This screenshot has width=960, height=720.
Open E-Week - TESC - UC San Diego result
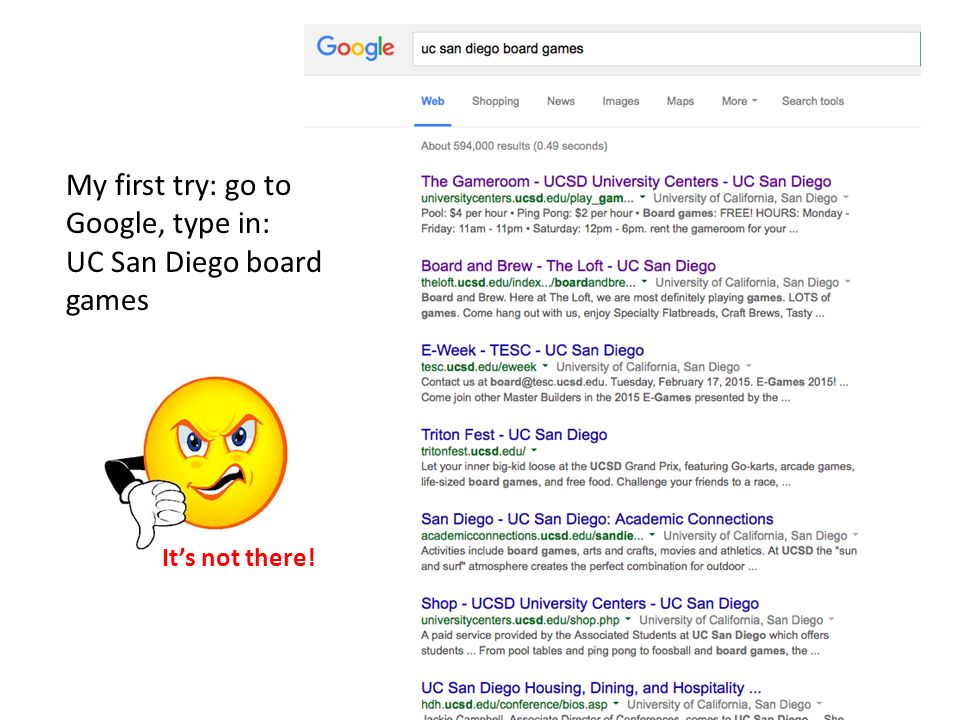[x=532, y=350]
